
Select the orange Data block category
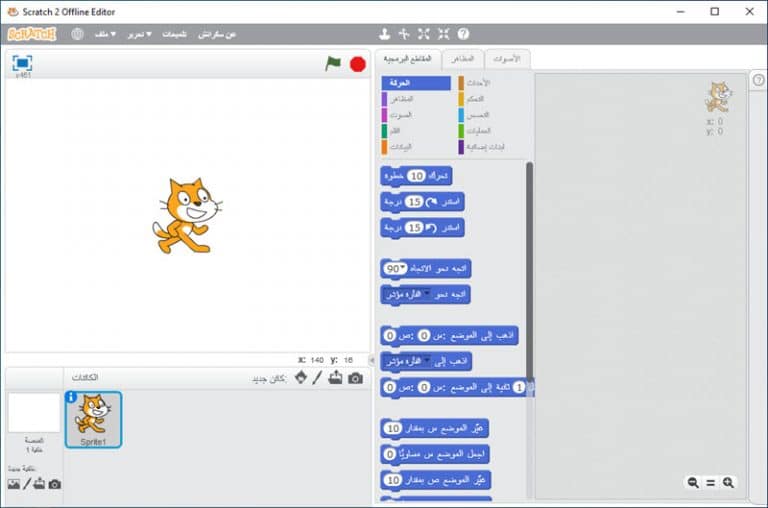416,147
